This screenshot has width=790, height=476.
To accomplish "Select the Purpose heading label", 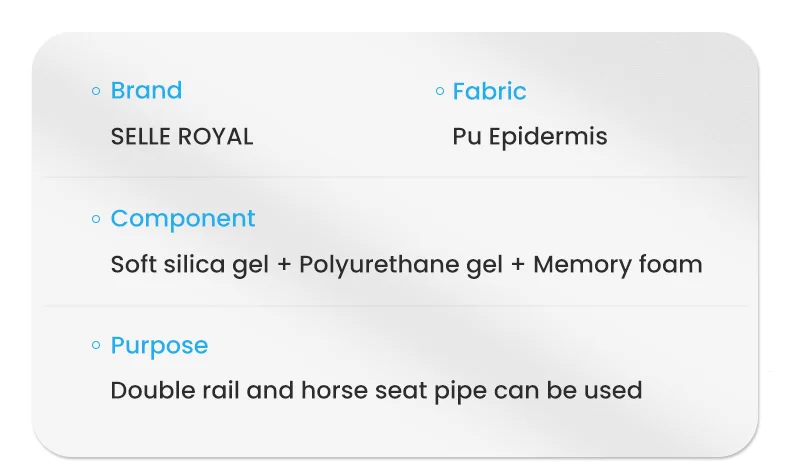I will pyautogui.click(x=159, y=347).
